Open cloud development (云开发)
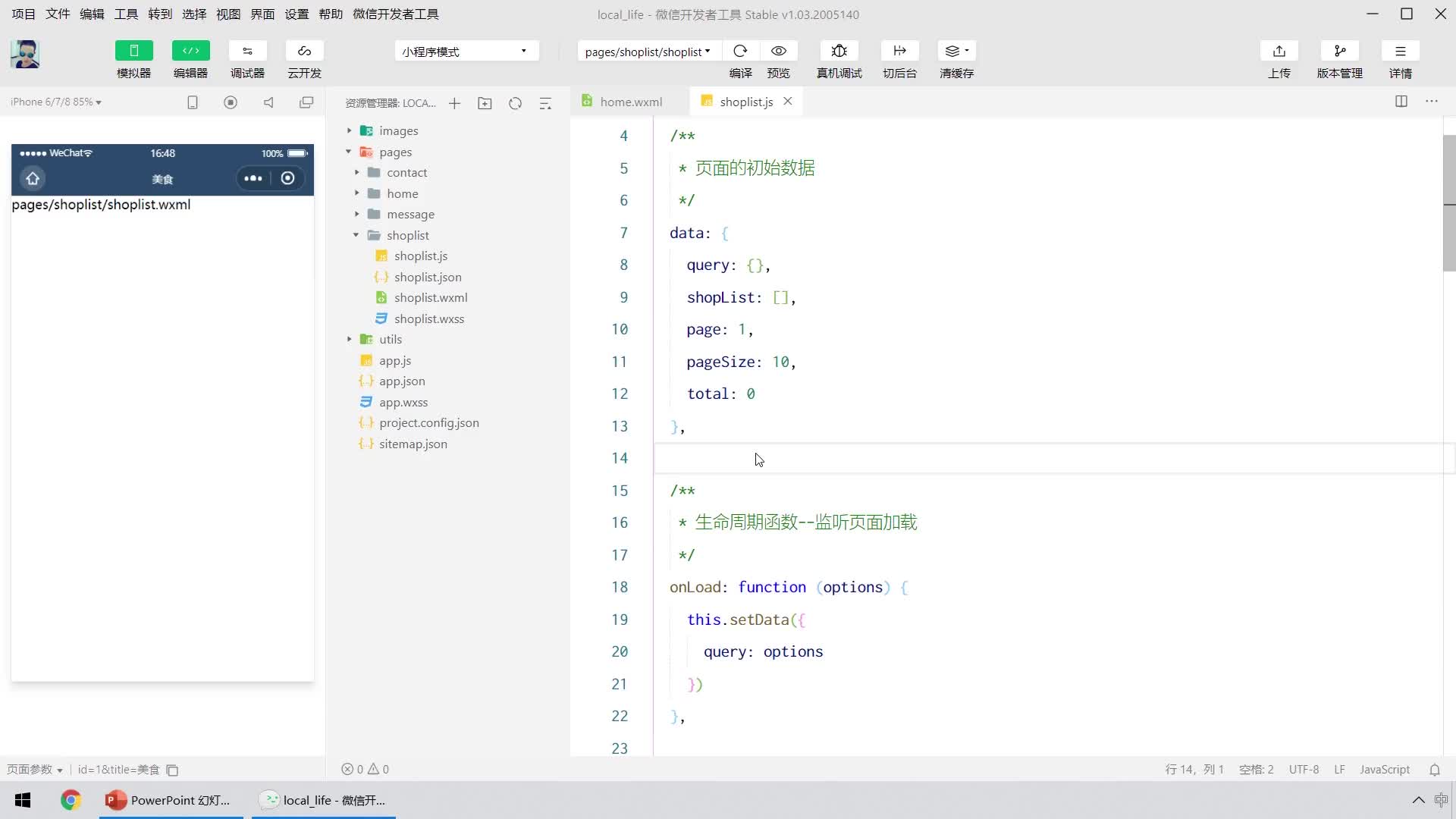This screenshot has width=1456, height=819. (304, 51)
